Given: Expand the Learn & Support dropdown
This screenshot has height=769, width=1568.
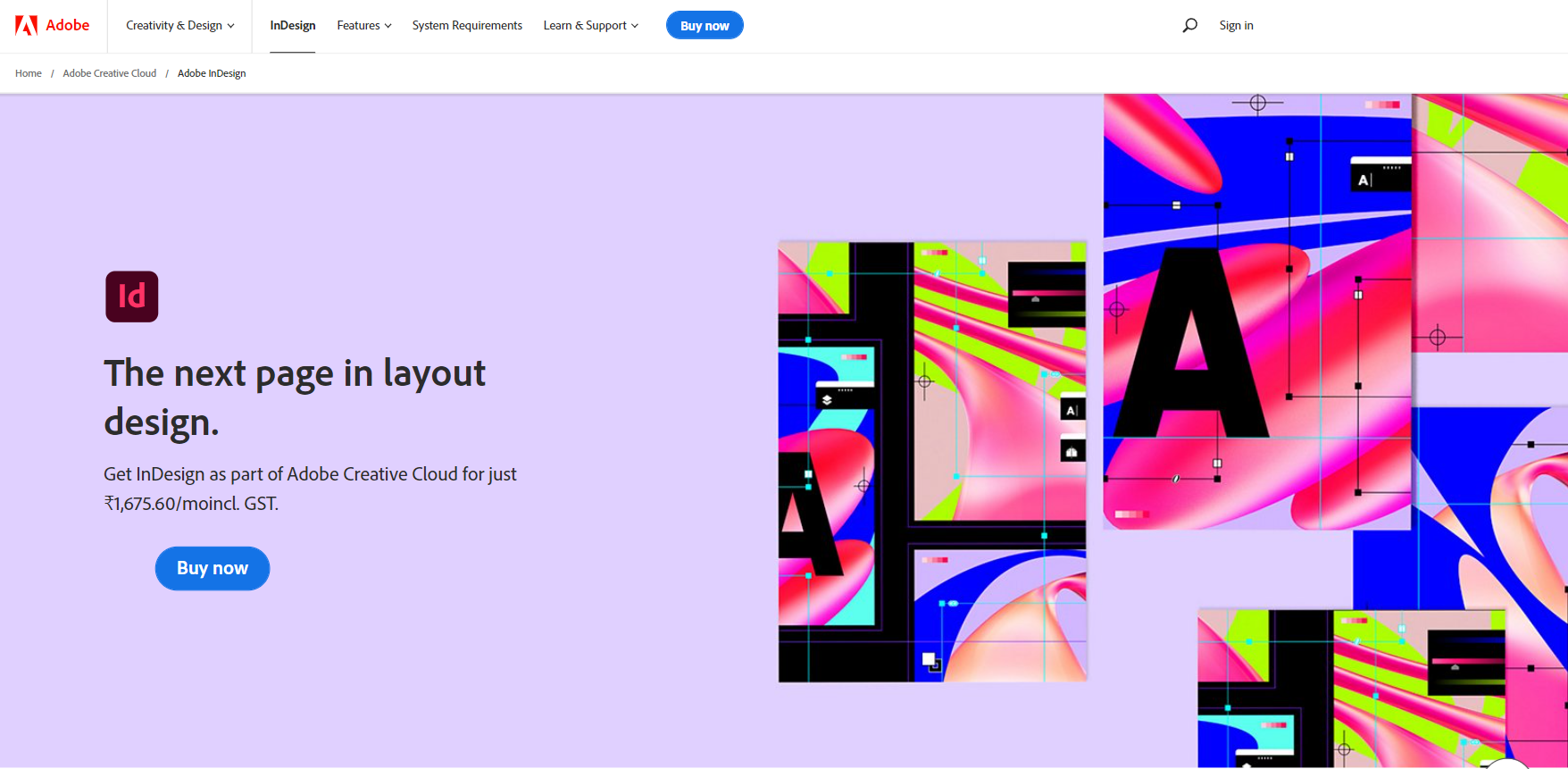Looking at the screenshot, I should pos(591,25).
